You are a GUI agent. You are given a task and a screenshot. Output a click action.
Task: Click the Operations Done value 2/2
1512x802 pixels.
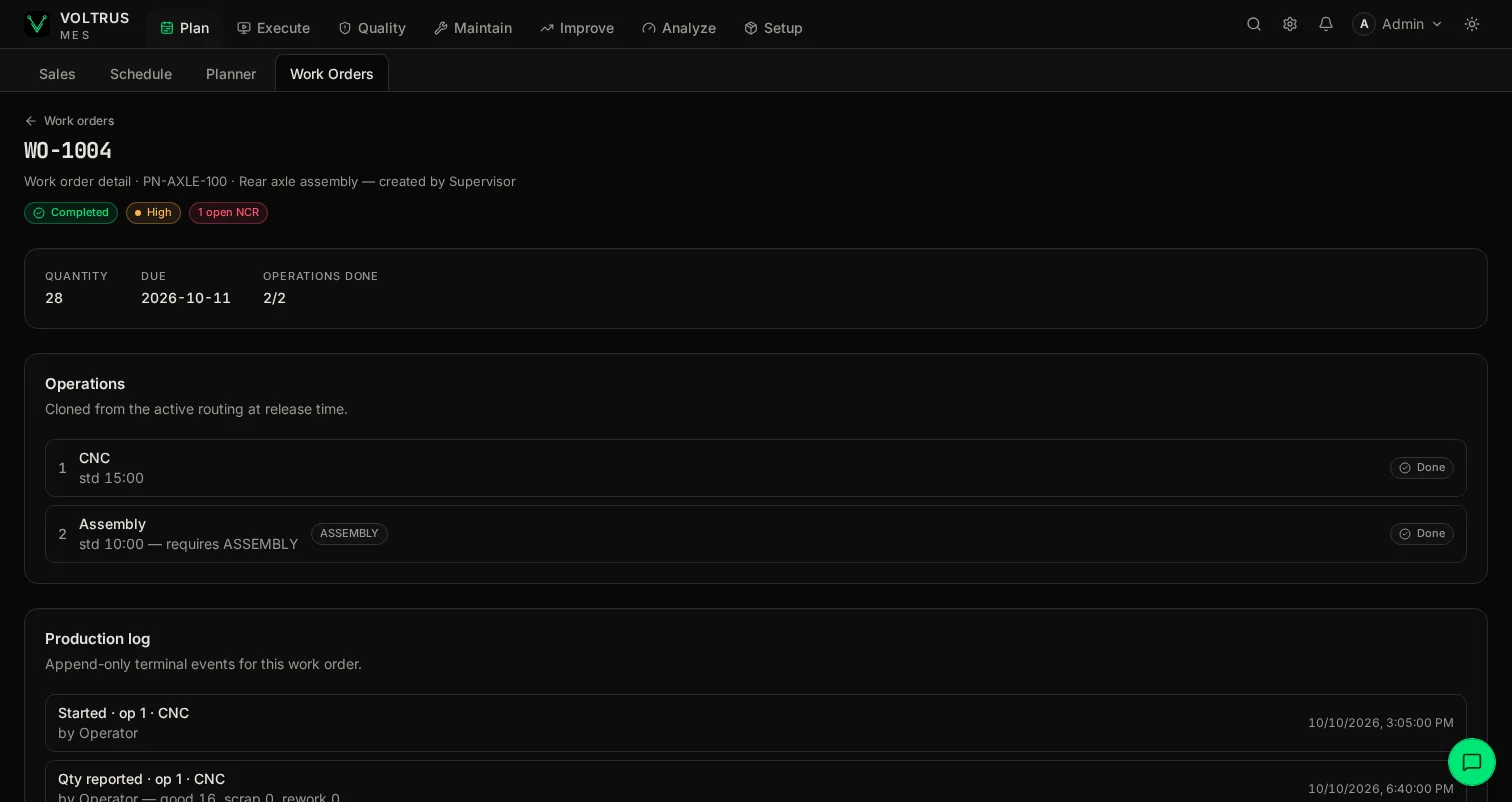[274, 298]
